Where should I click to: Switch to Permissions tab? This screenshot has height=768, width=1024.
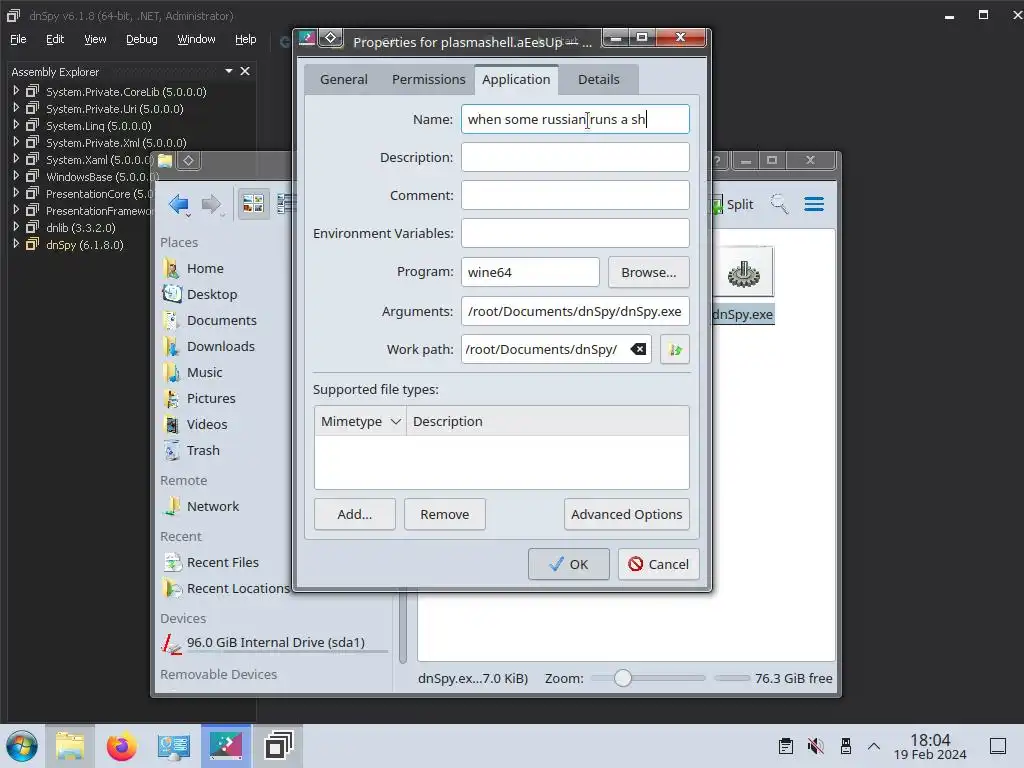point(428,80)
